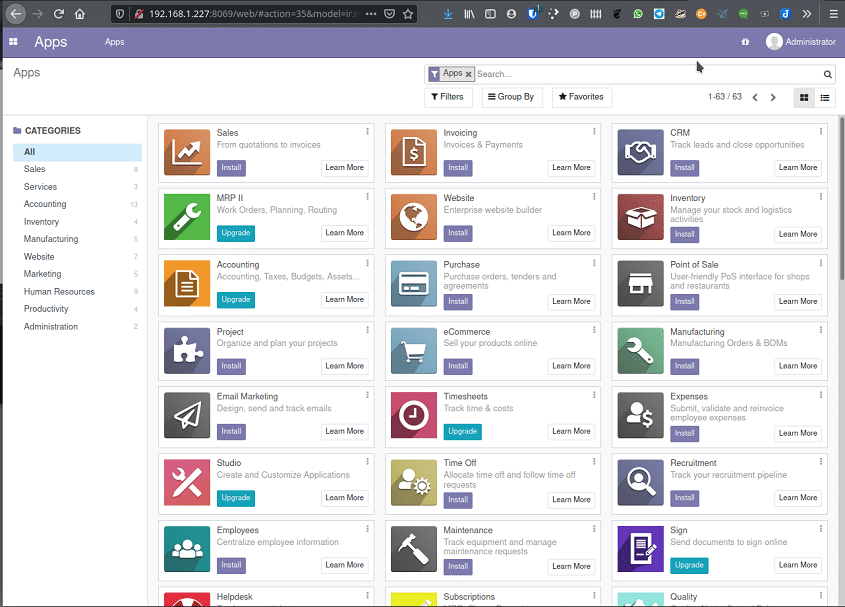Open the CRM card options menu
The height and width of the screenshot is (607, 845).
821,132
